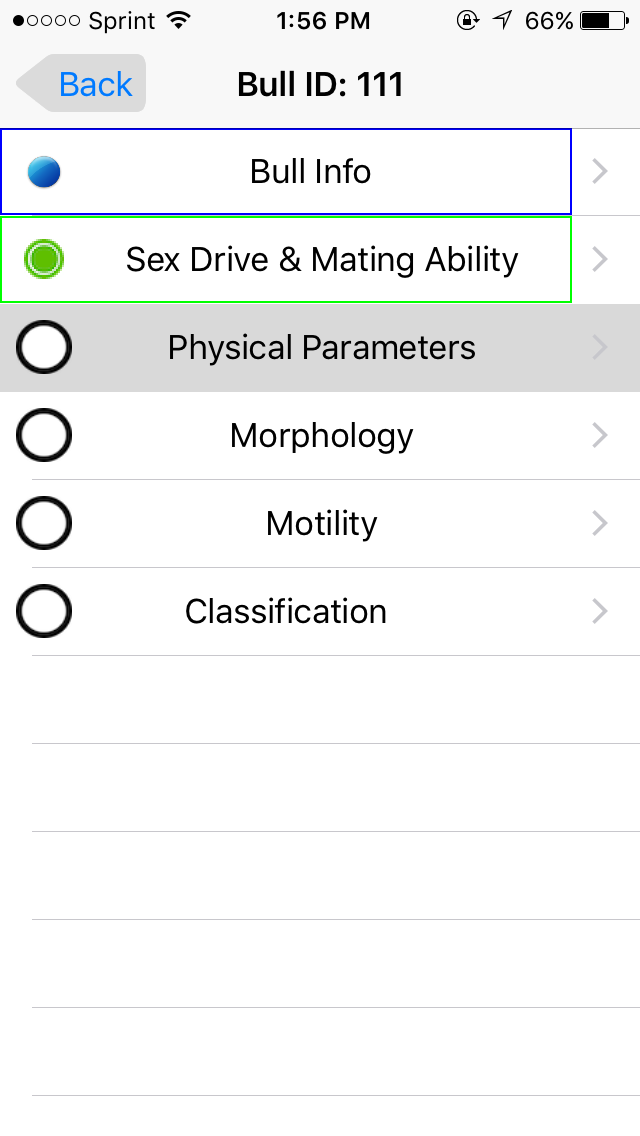Click the blue Bull Info status dot
The height and width of the screenshot is (1136, 640).
tap(44, 172)
